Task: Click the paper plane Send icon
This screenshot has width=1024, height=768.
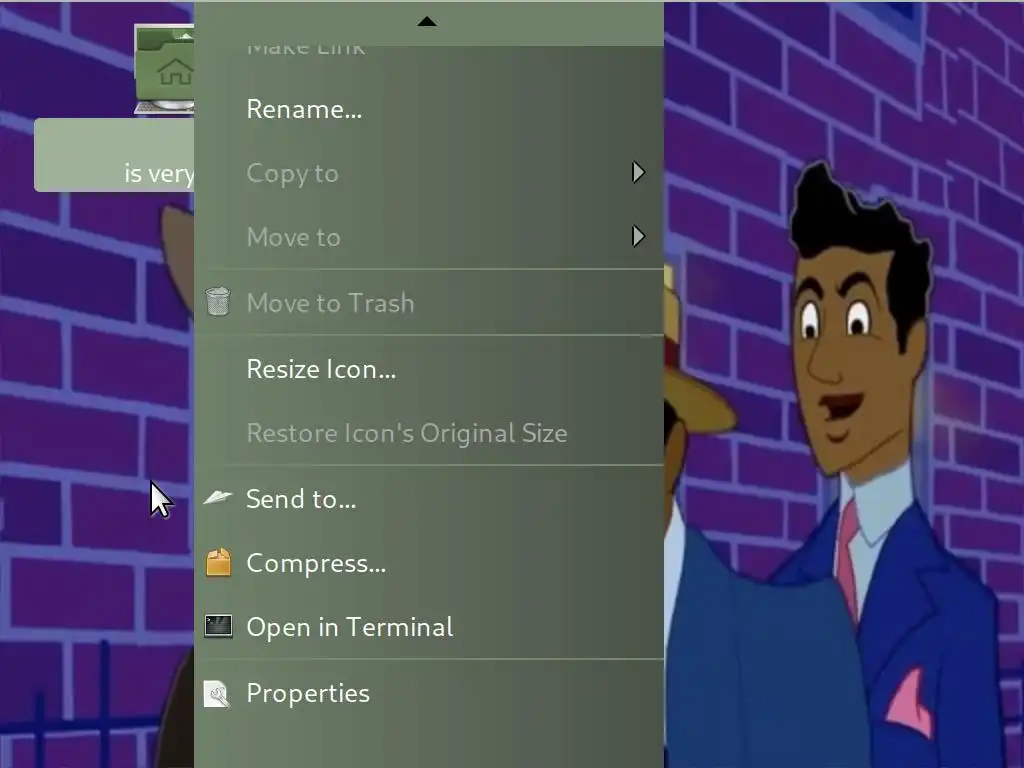Action: click(x=217, y=498)
